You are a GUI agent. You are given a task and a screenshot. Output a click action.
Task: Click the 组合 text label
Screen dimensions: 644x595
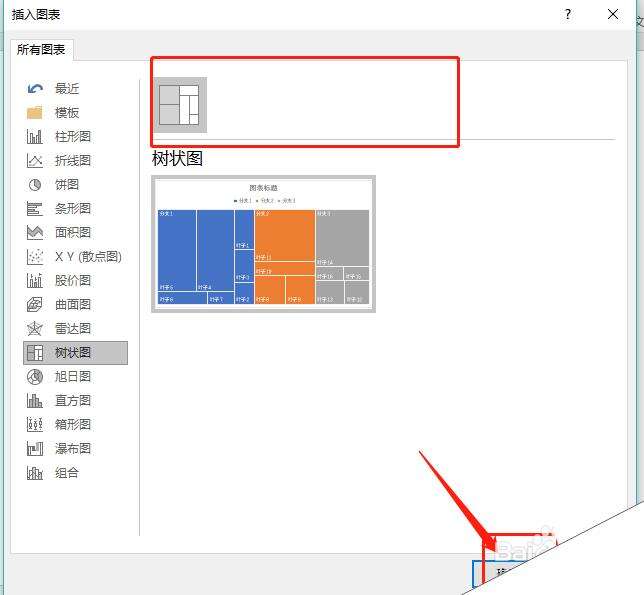67,473
